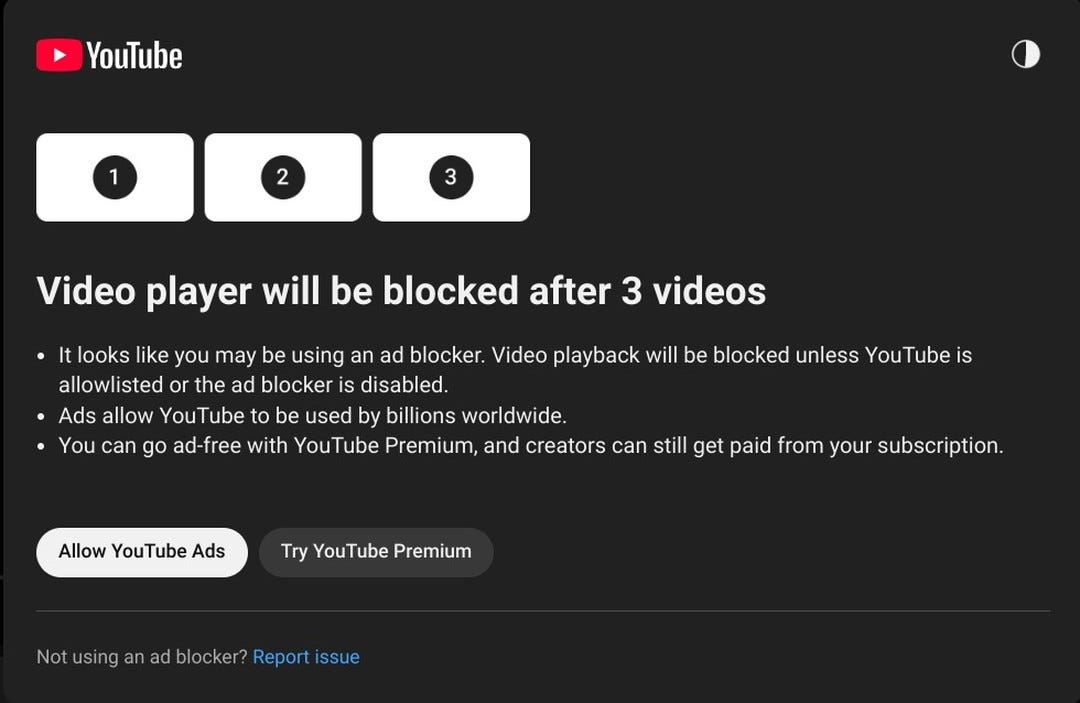1080x703 pixels.
Task: Click the heading "Video player will be blocked after 3 videos"
Action: 401,291
